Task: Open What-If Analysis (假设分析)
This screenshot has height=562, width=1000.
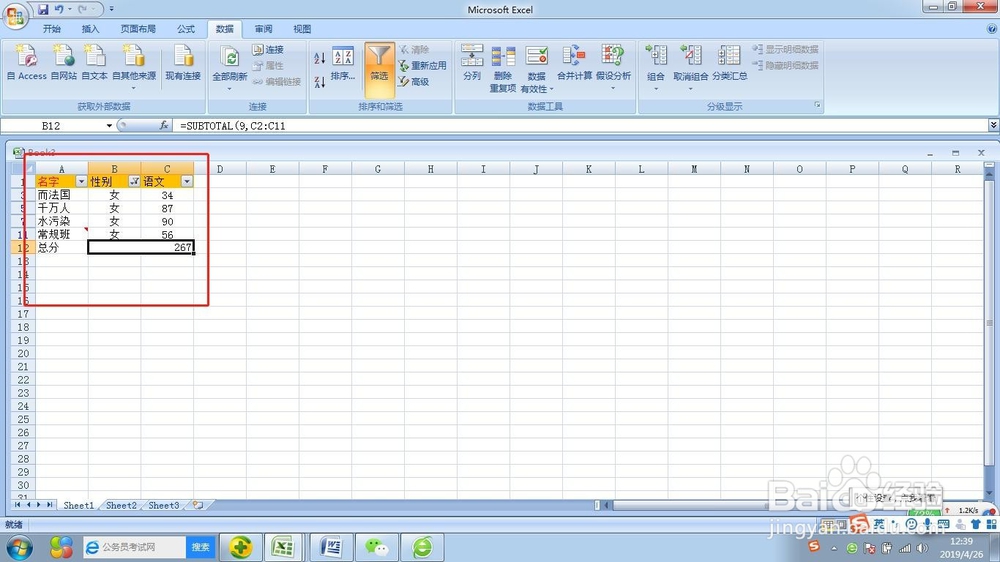Action: (x=613, y=63)
